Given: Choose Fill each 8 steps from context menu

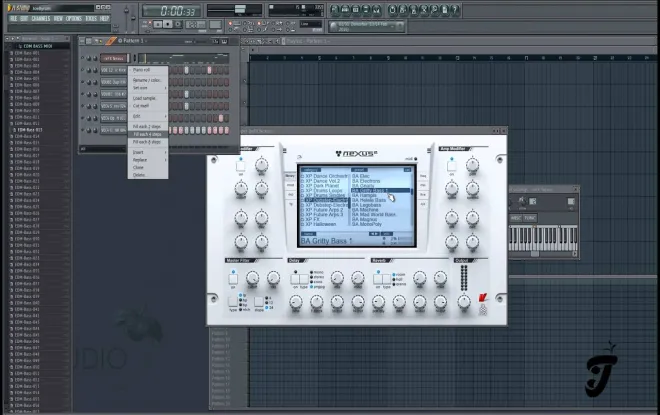Looking at the screenshot, I should coord(148,142).
